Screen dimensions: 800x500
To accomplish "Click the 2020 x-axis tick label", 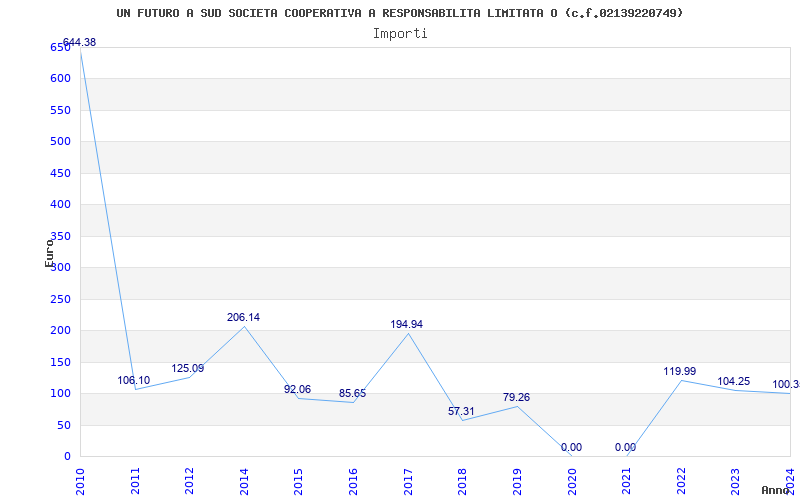I will (571, 481).
